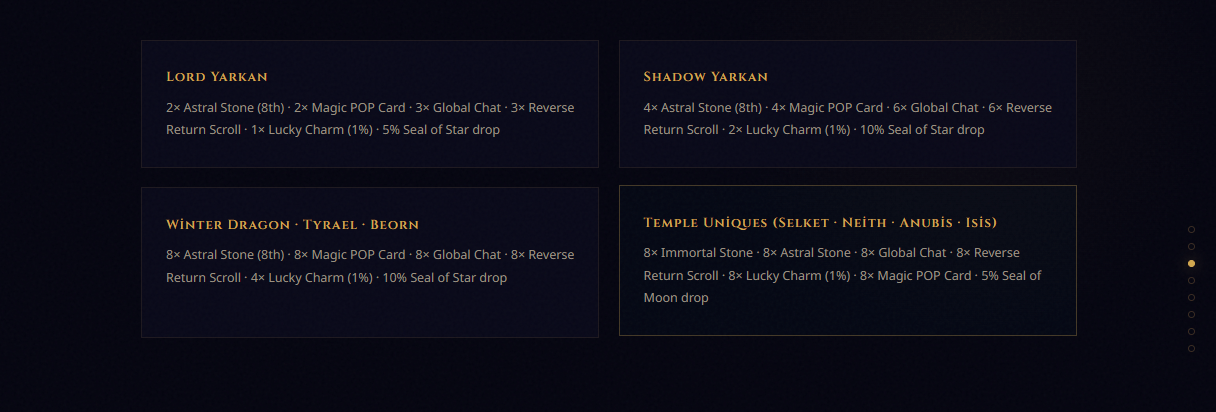This screenshot has height=412, width=1216.
Task: Select '8× Magic POP Card' in Temple Uniques card
Action: click(x=916, y=275)
